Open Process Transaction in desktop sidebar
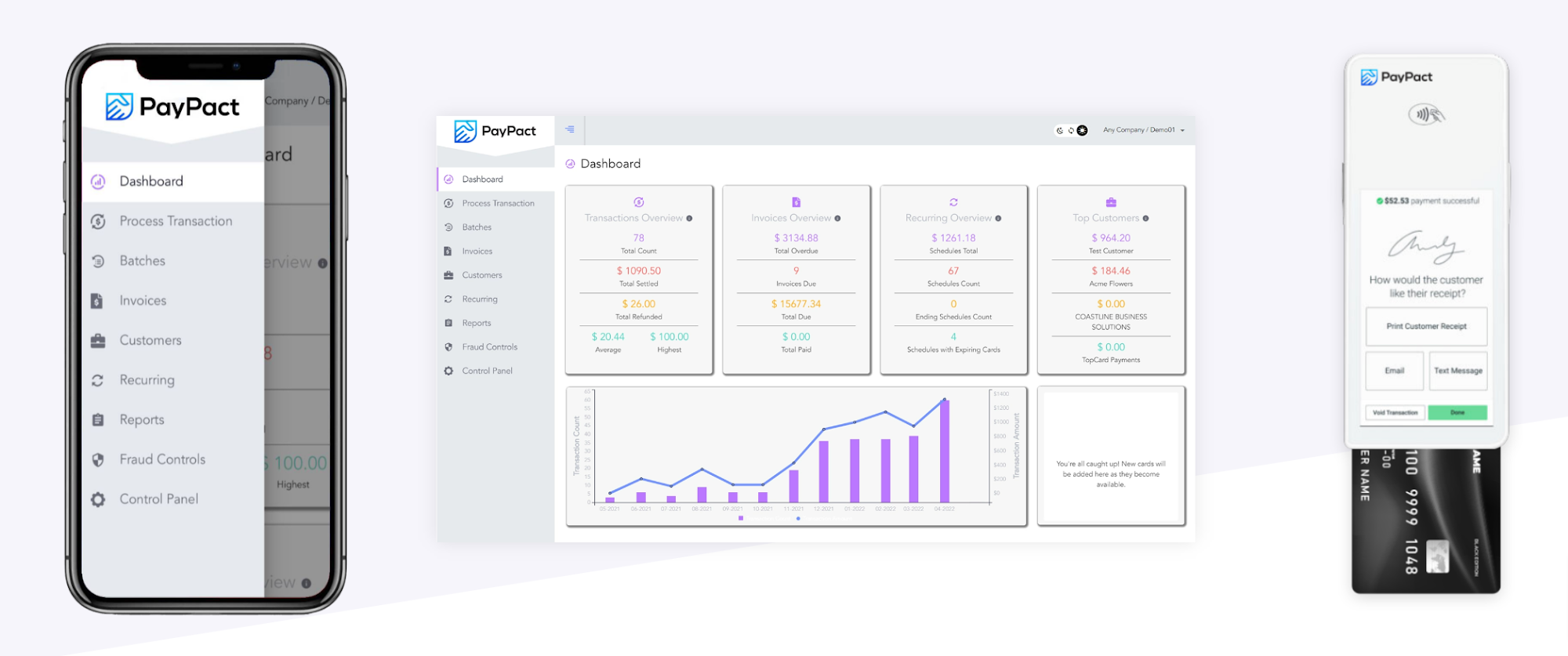 coord(498,204)
